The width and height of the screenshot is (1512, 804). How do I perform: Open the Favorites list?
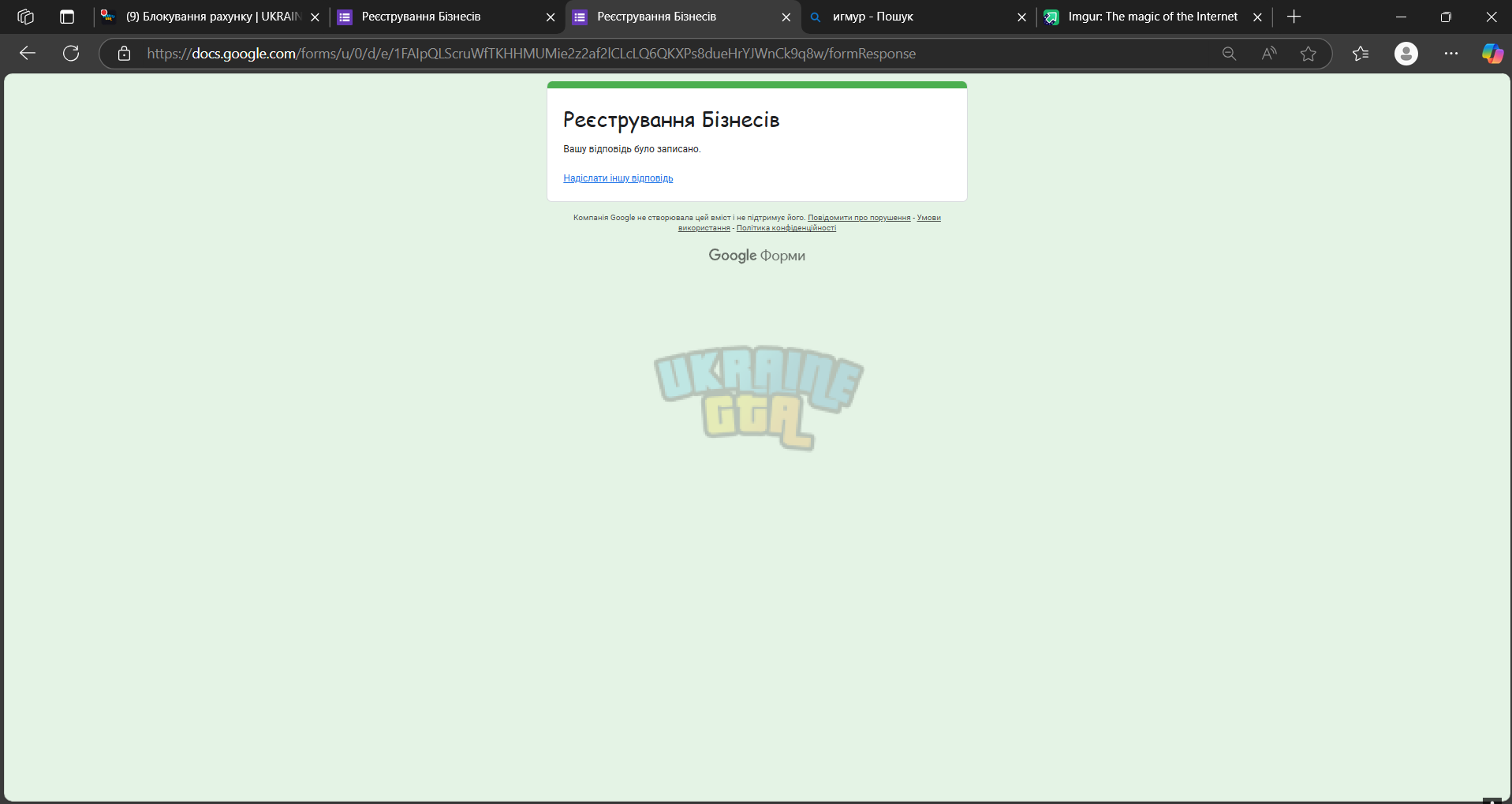1361,54
